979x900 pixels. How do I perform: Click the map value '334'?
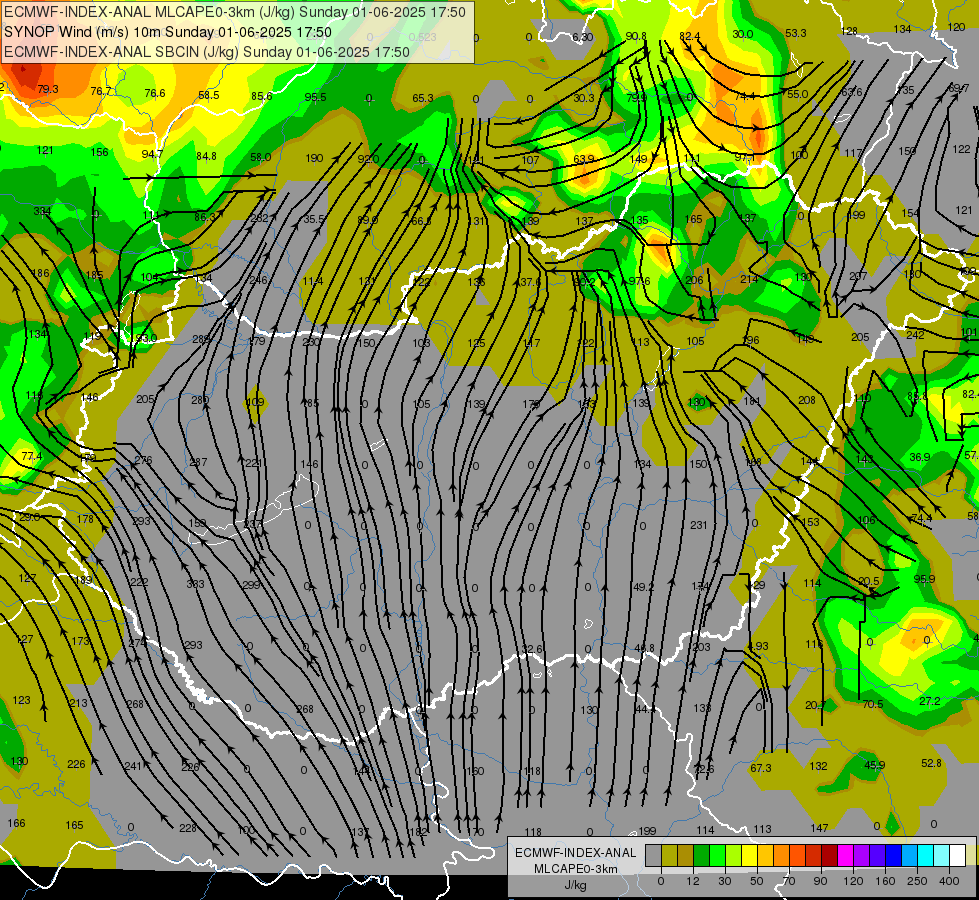point(42,211)
